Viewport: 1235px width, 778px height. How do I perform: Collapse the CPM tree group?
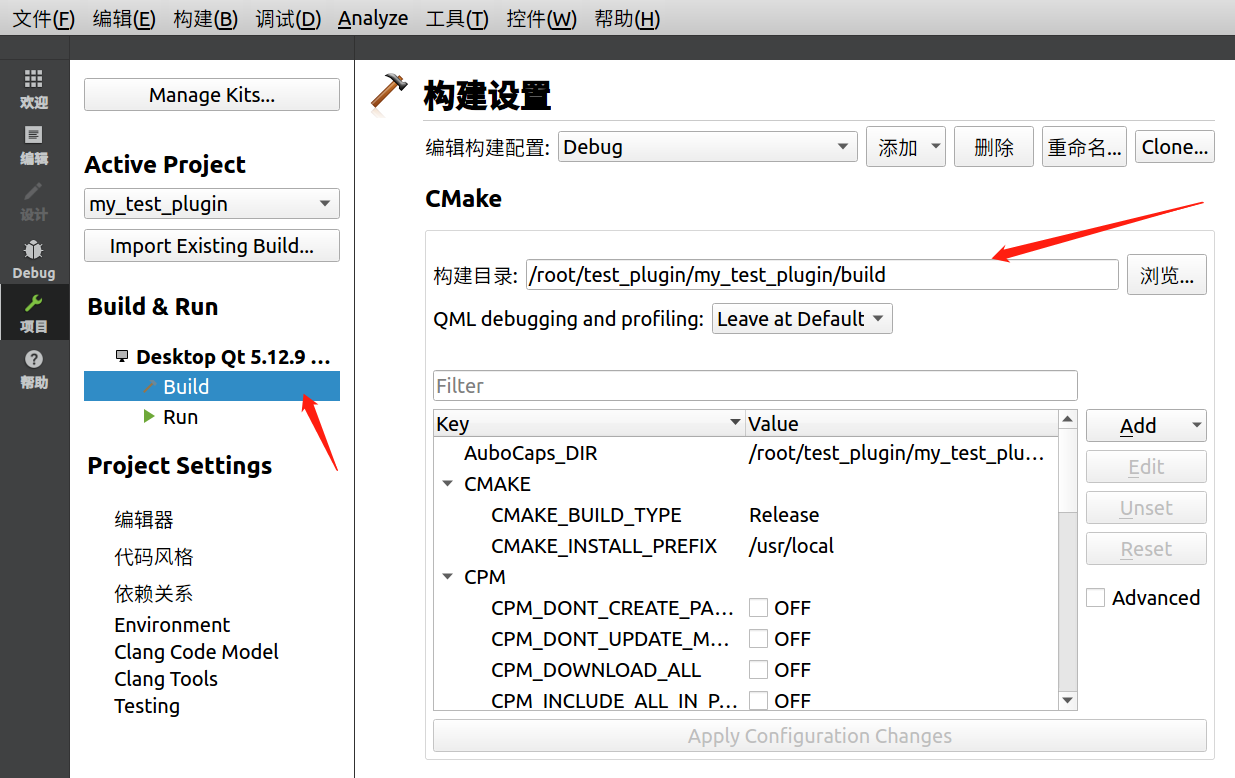447,577
